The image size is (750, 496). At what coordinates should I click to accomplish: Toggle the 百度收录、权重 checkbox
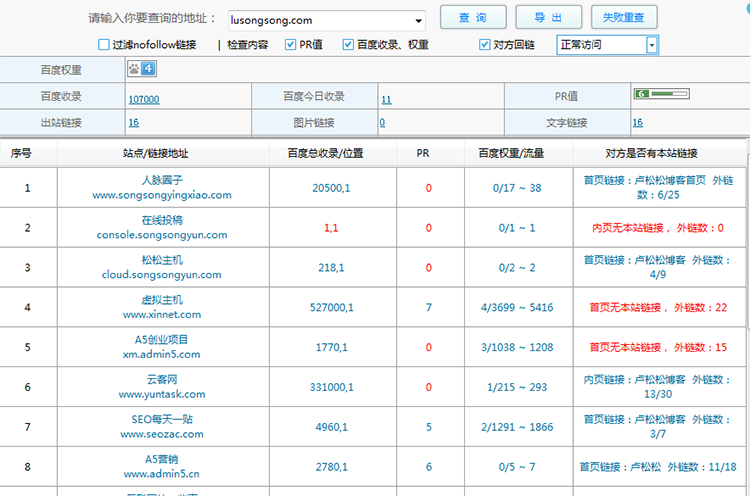click(x=348, y=45)
